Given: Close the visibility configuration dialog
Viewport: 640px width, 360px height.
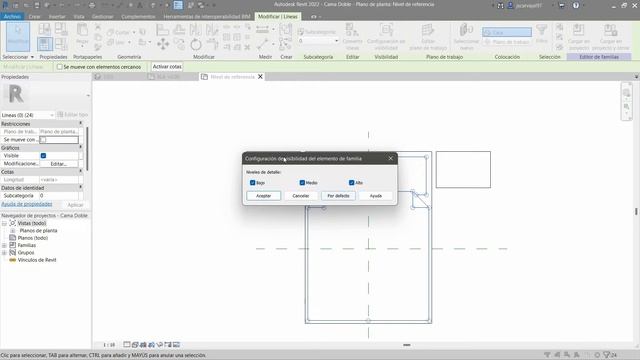Looking at the screenshot, I should [390, 158].
